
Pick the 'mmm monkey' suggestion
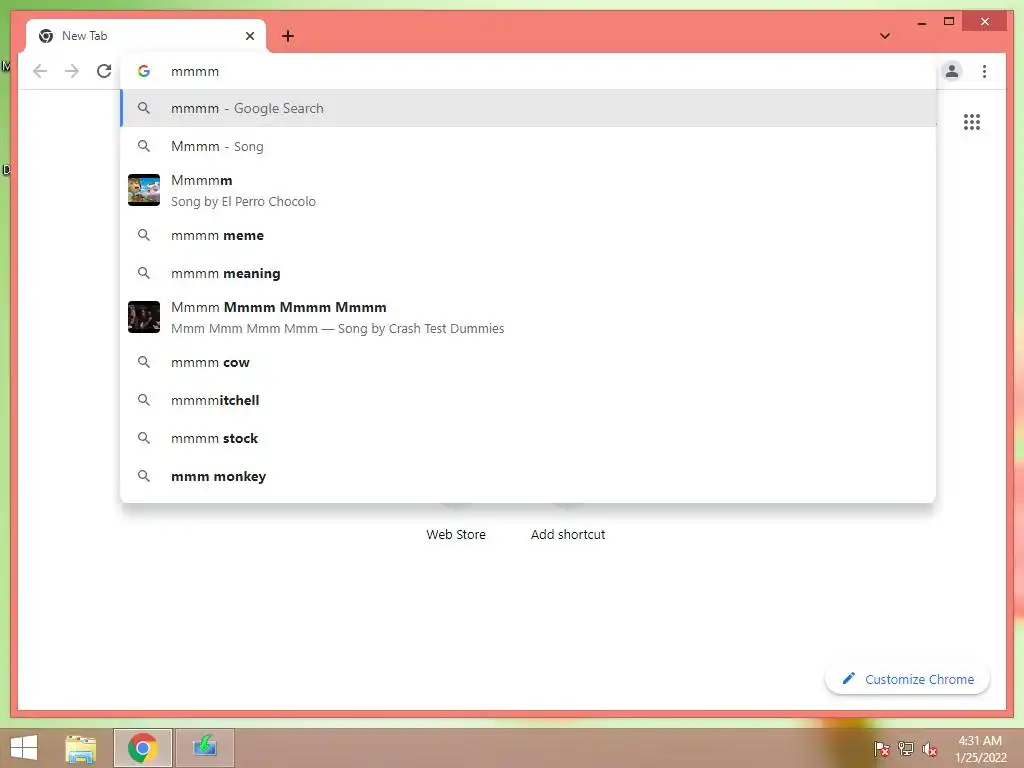coord(528,476)
